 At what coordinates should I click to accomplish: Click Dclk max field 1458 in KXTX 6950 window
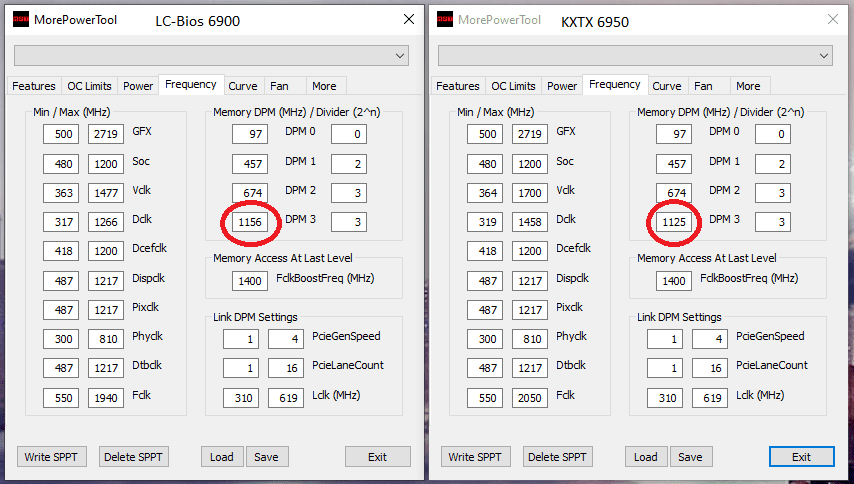click(x=530, y=222)
